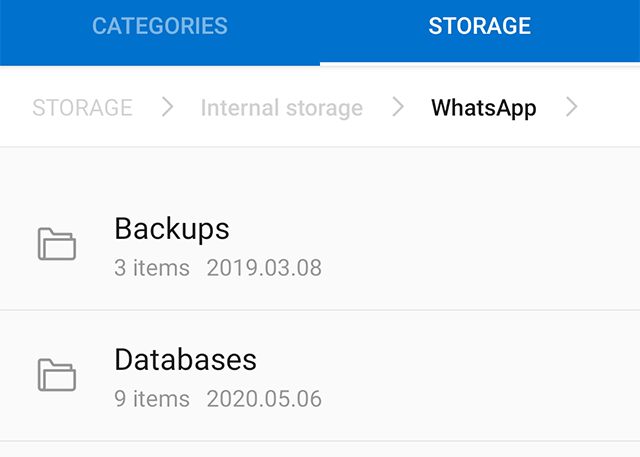Image resolution: width=640 pixels, height=457 pixels.
Task: Go to the STORAGE breadcrumb root
Action: (82, 107)
